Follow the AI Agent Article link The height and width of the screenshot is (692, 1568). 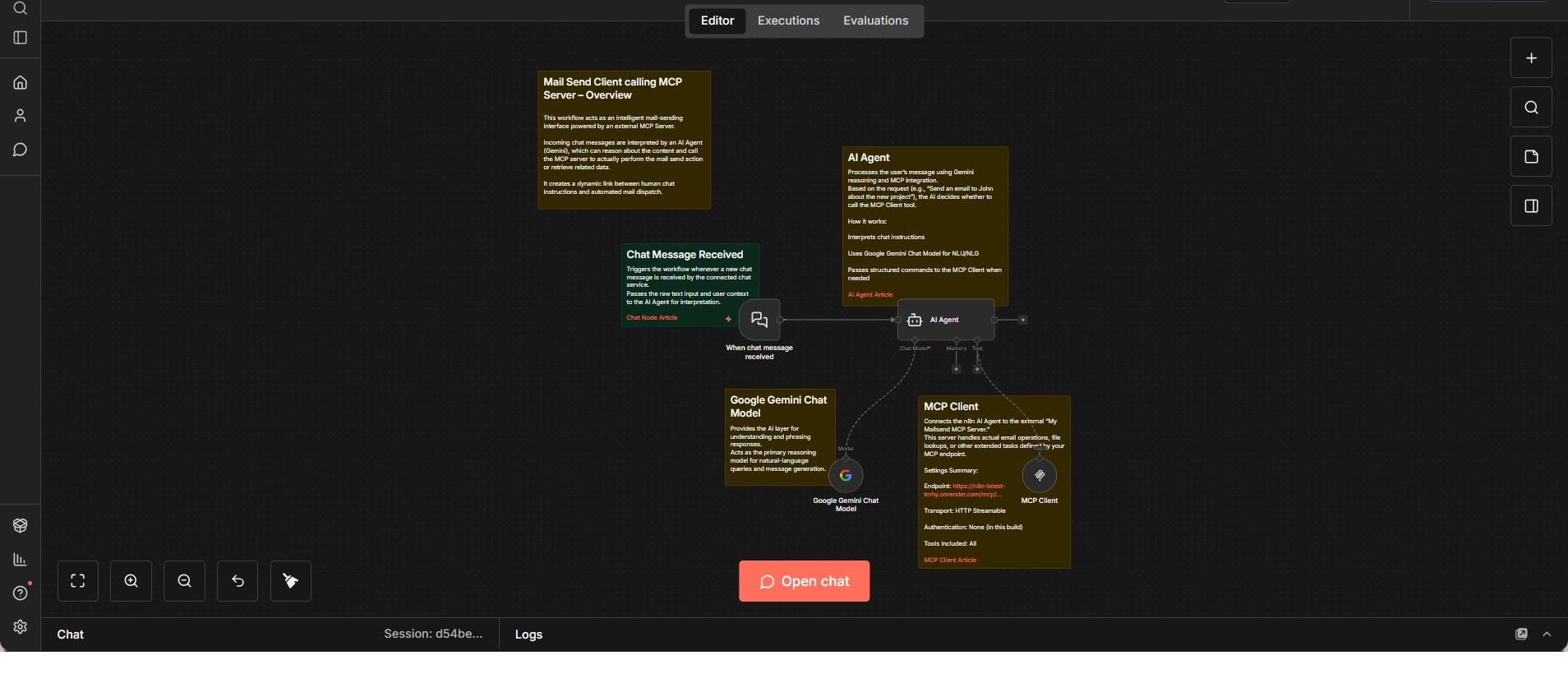point(870,294)
